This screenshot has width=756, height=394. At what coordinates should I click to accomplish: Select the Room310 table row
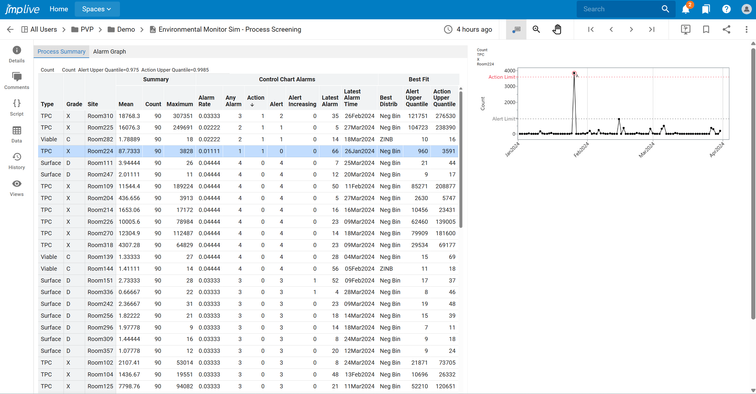[248, 116]
